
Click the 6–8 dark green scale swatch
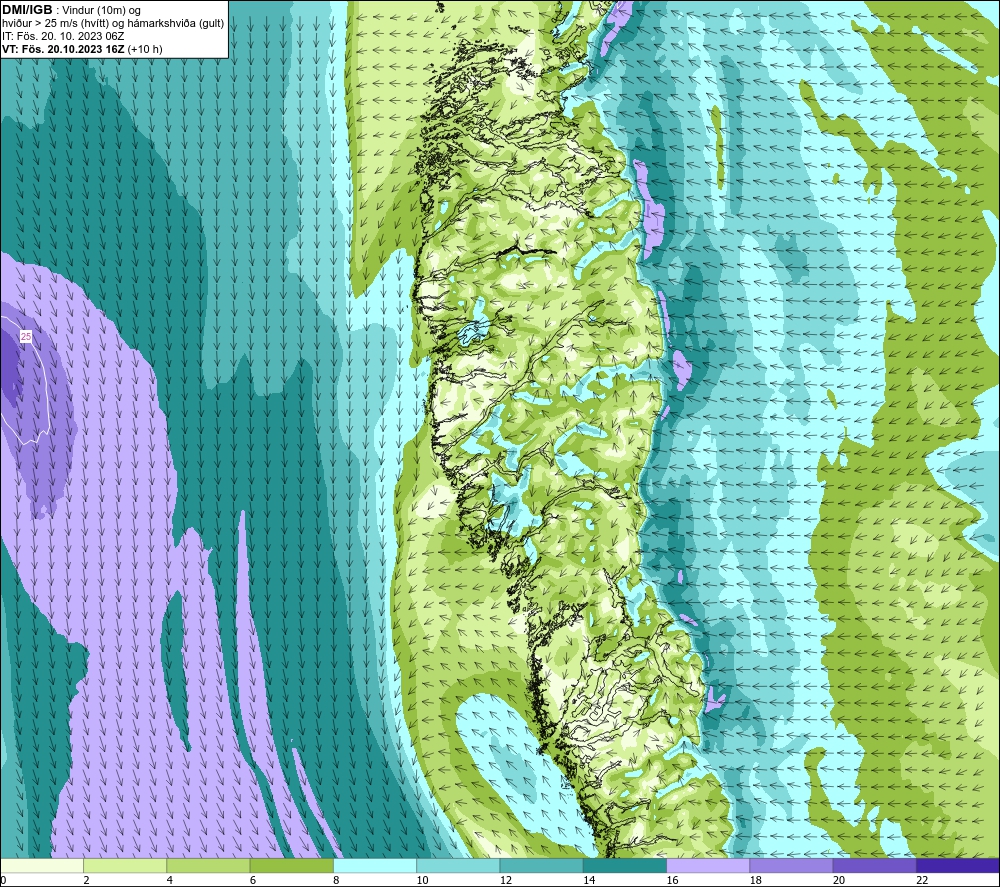tap(291, 865)
